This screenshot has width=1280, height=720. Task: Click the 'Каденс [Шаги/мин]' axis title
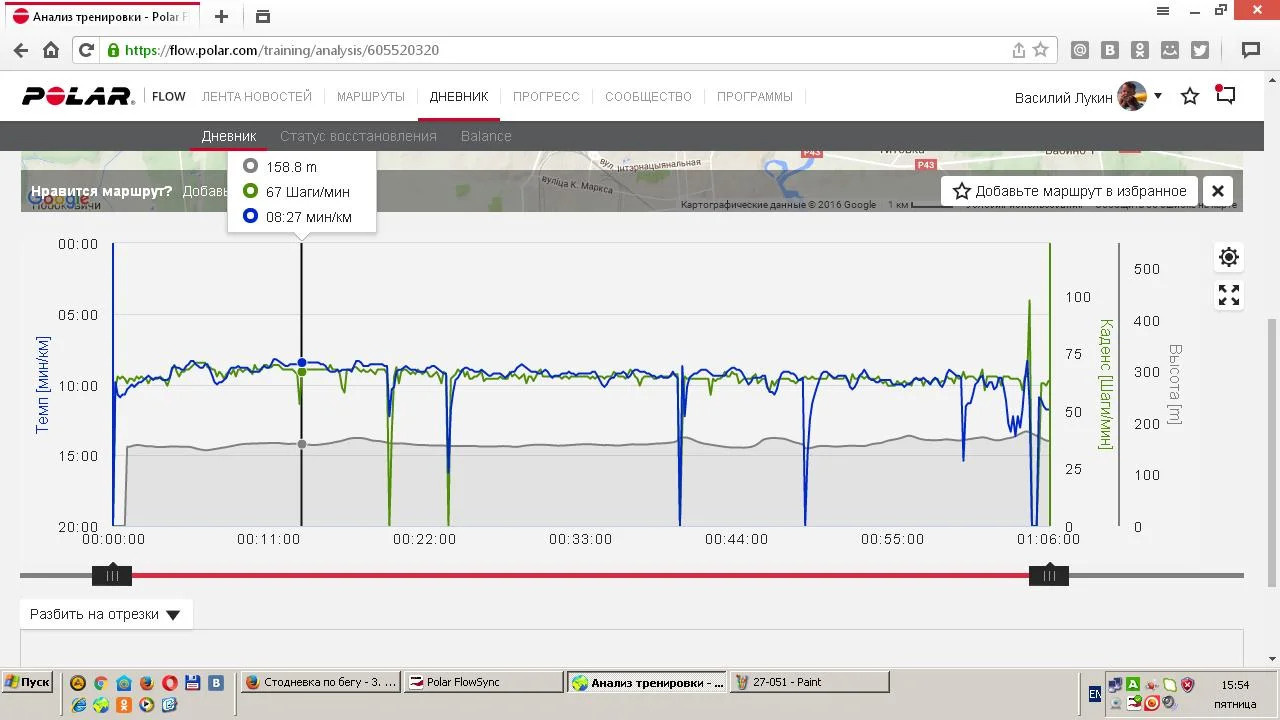pyautogui.click(x=1105, y=385)
